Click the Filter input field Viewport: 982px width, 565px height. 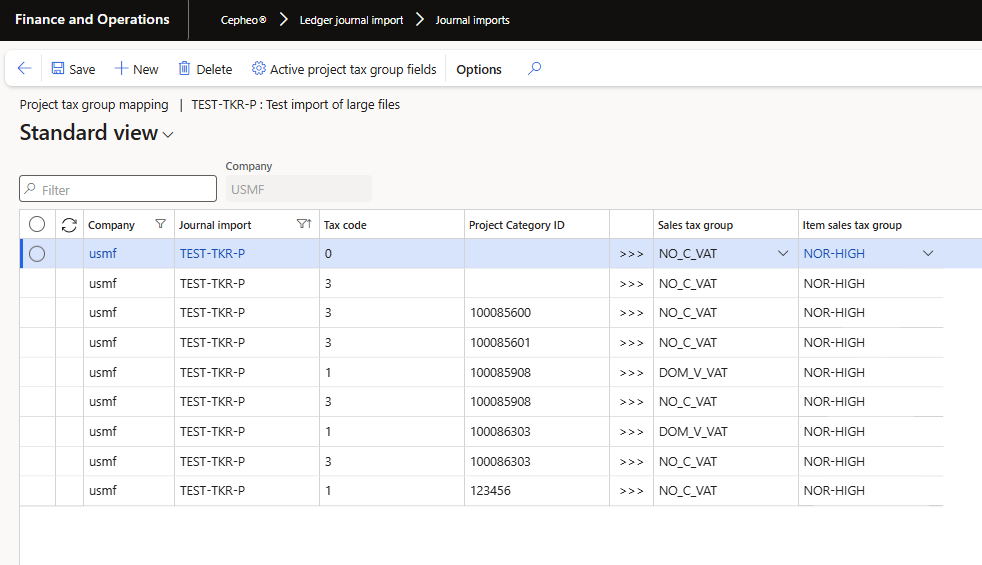[x=118, y=189]
